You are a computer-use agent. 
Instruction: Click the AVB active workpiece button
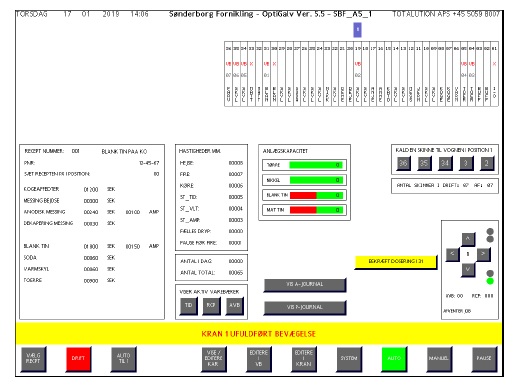[234, 305]
